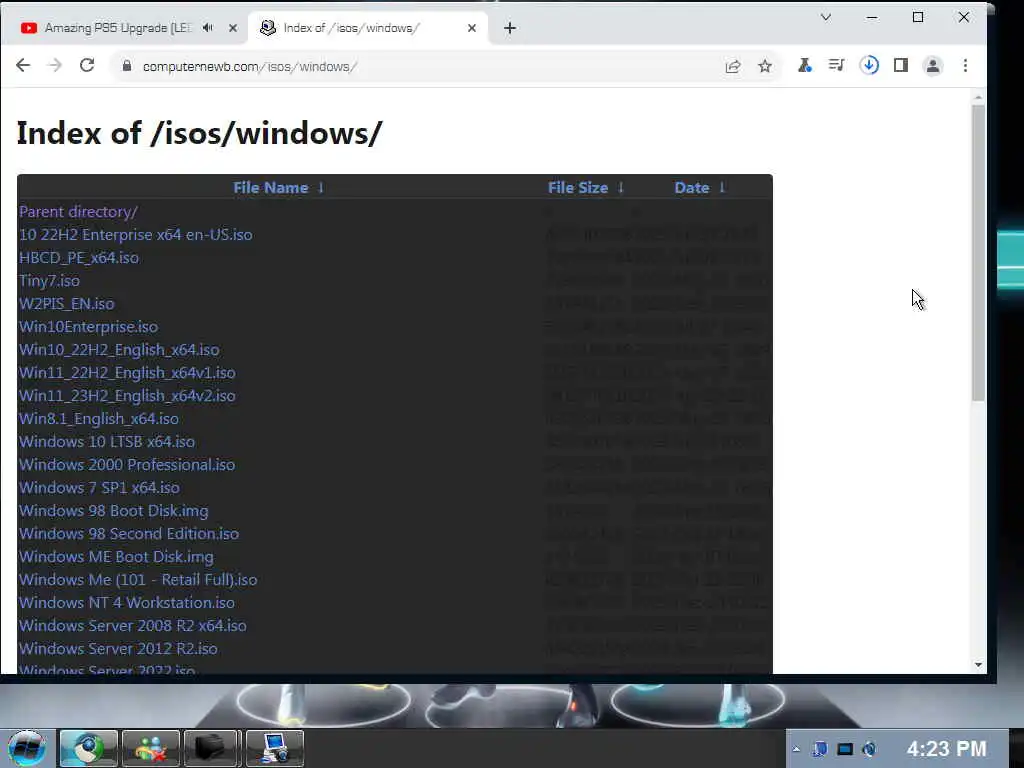Screen dimensions: 1024x768
Task: Open Windows ME Boot Disk.img link
Action: tap(116, 556)
